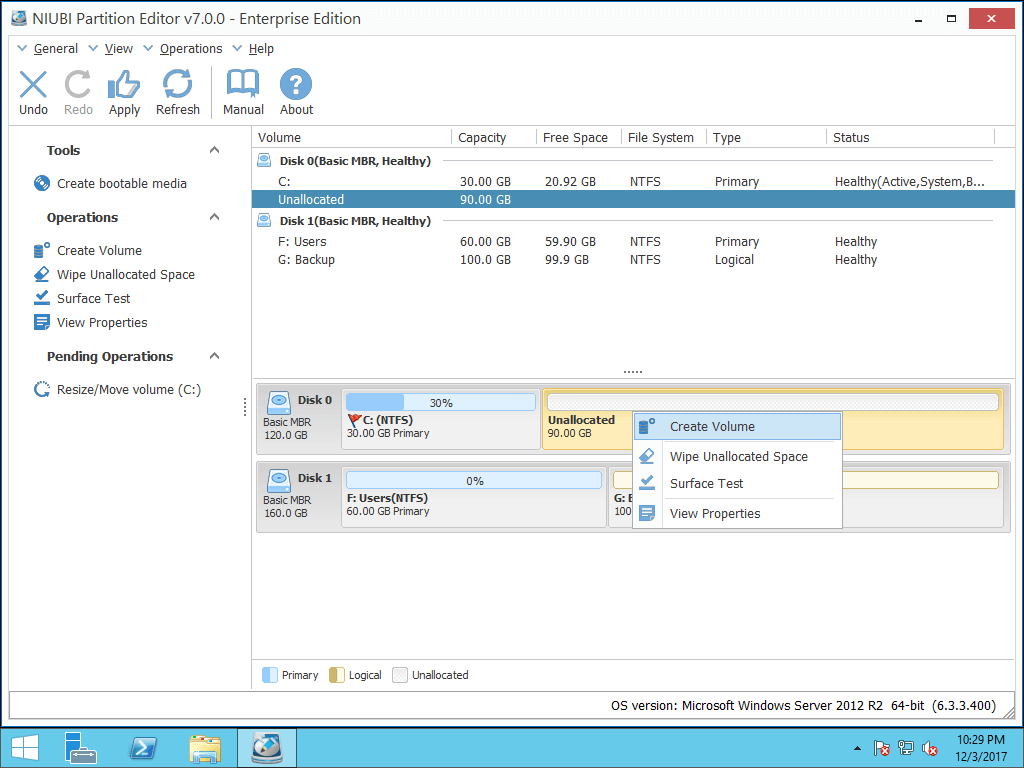
Task: Select F: Users volume row
Action: coord(633,242)
